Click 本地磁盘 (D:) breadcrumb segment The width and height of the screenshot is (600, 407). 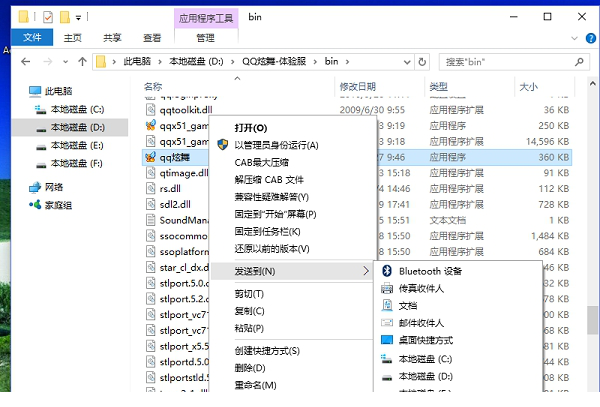point(196,62)
